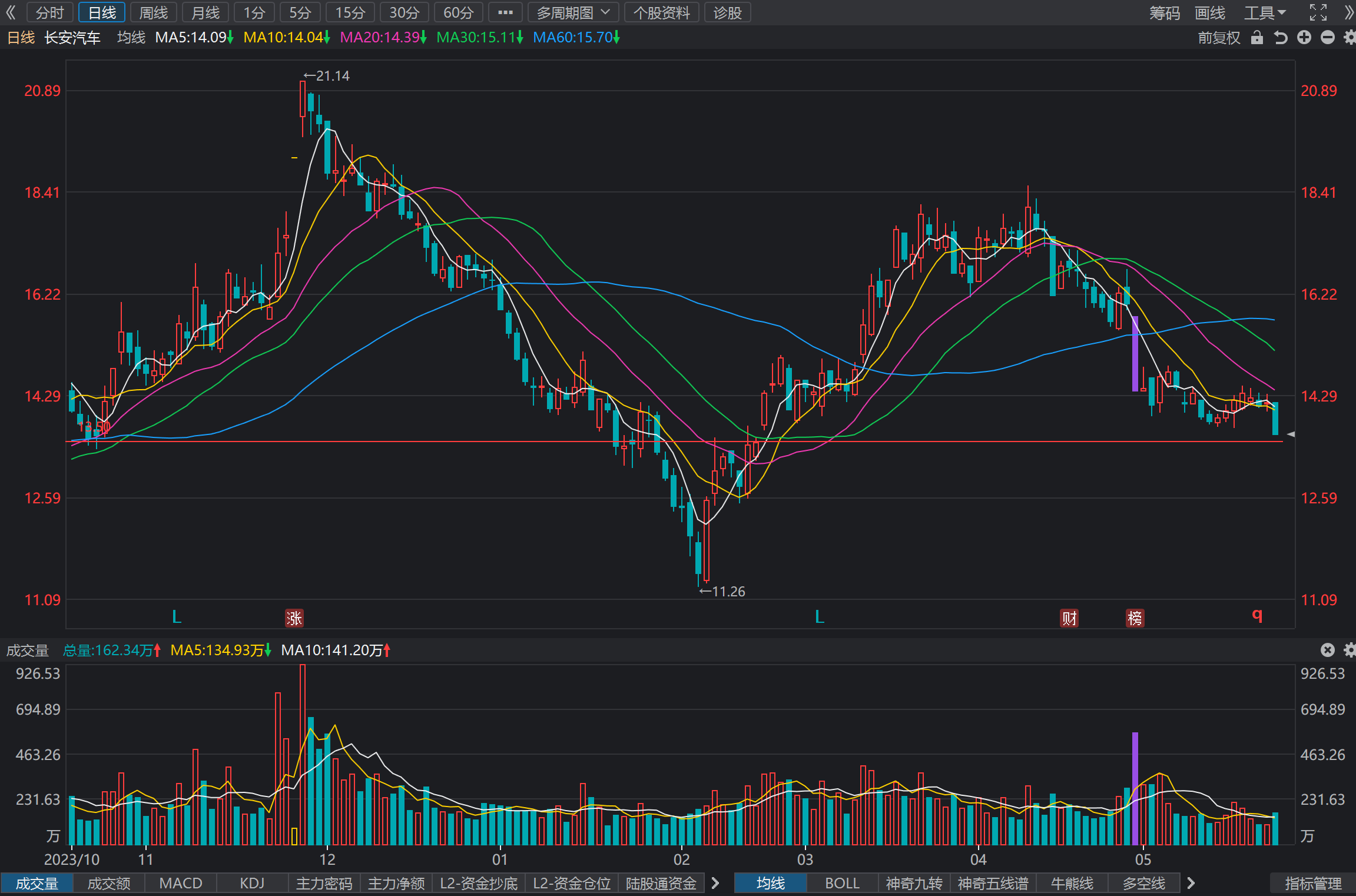Screen dimensions: 1356x896
Task: Open 个股资料 stock info
Action: point(661,12)
